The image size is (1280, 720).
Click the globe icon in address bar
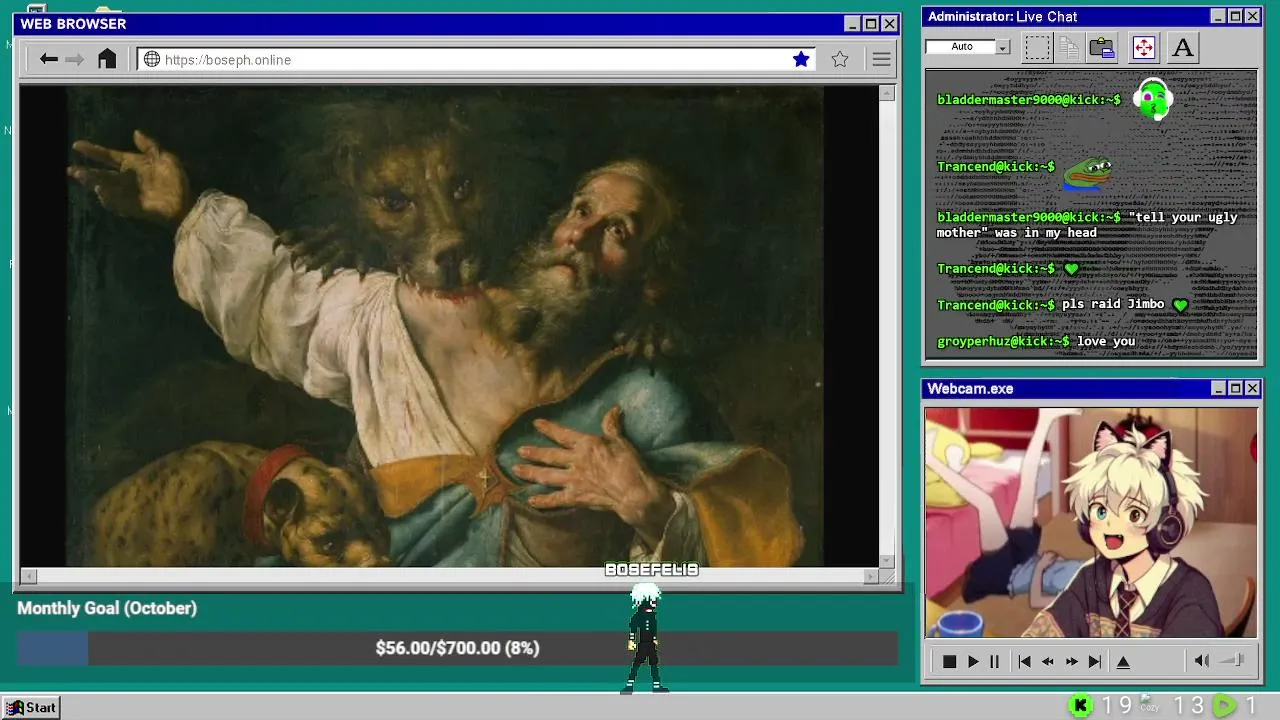click(151, 59)
